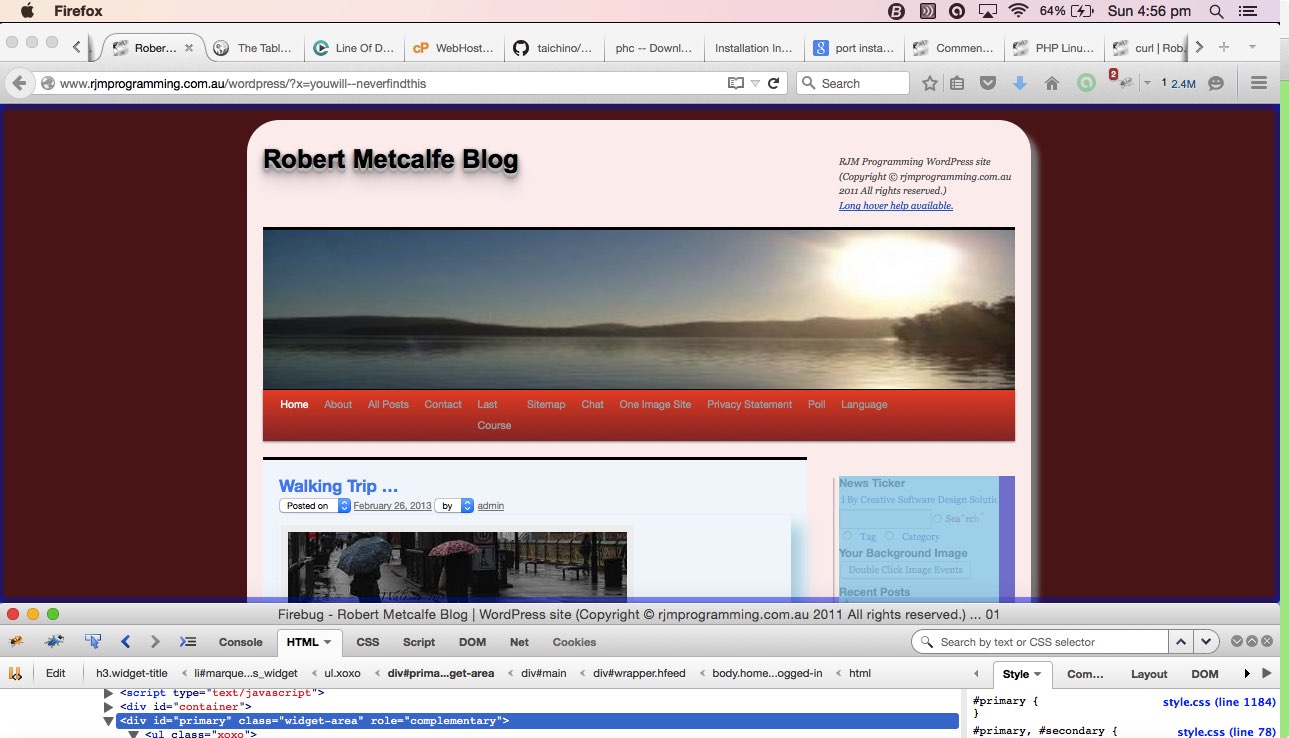Click Wi-Fi status icon in menu bar
1289x738 pixels.
pyautogui.click(x=1018, y=11)
